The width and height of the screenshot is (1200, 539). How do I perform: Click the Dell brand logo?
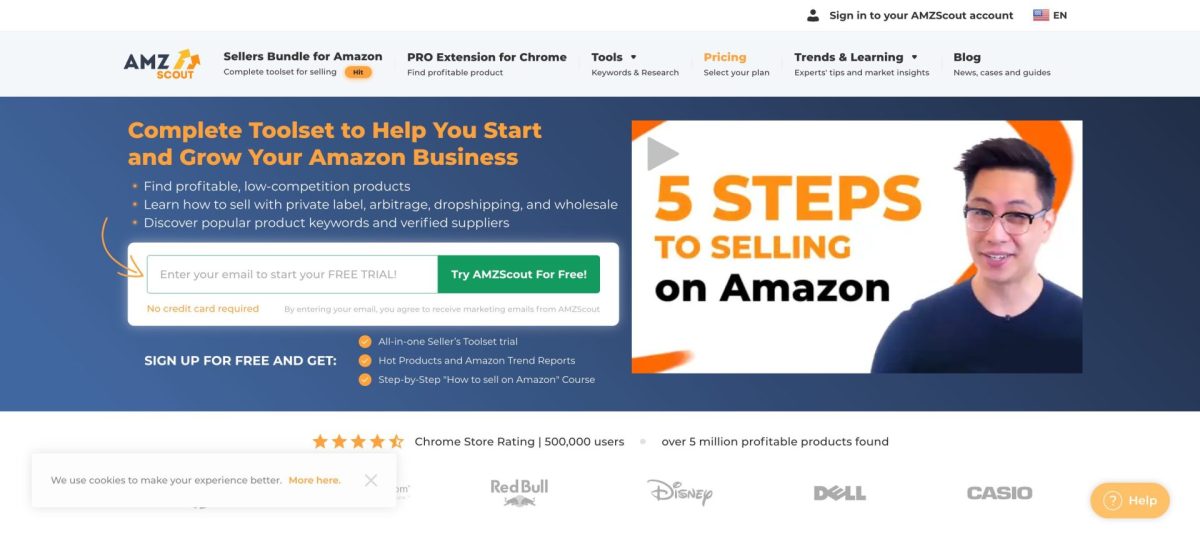pos(839,493)
